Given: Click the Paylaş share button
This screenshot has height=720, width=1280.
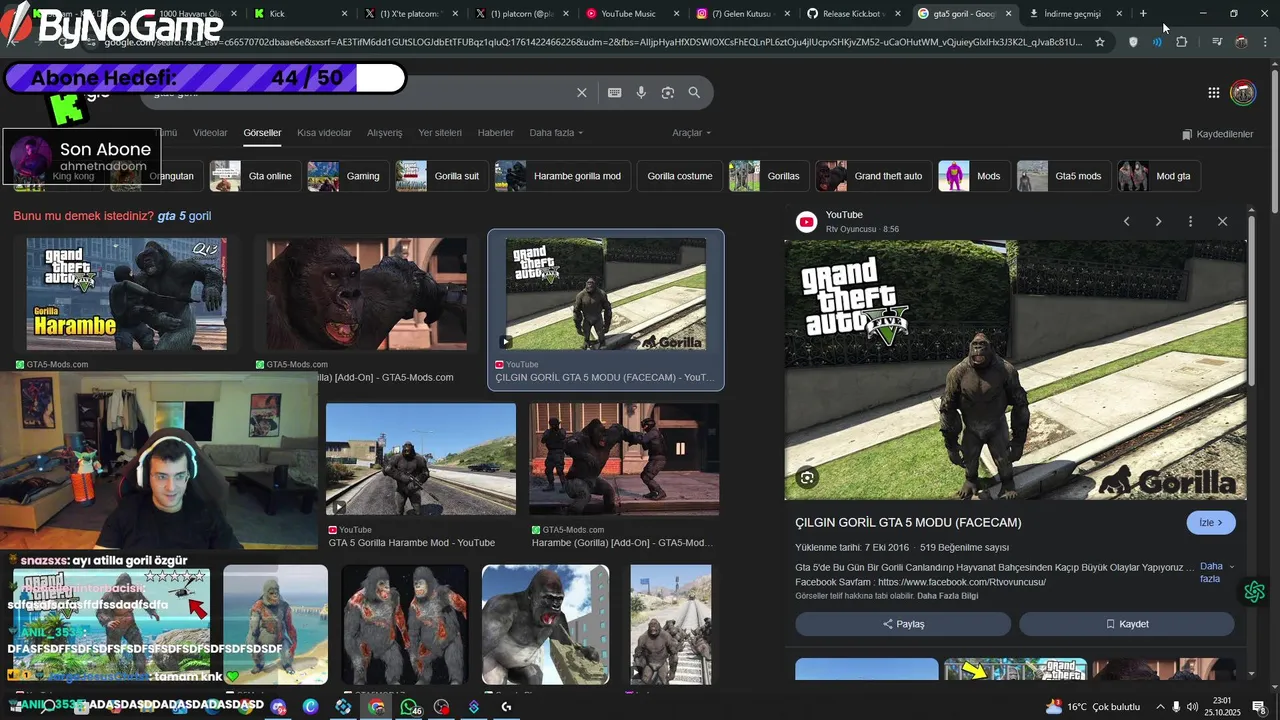Looking at the screenshot, I should pyautogui.click(x=903, y=624).
